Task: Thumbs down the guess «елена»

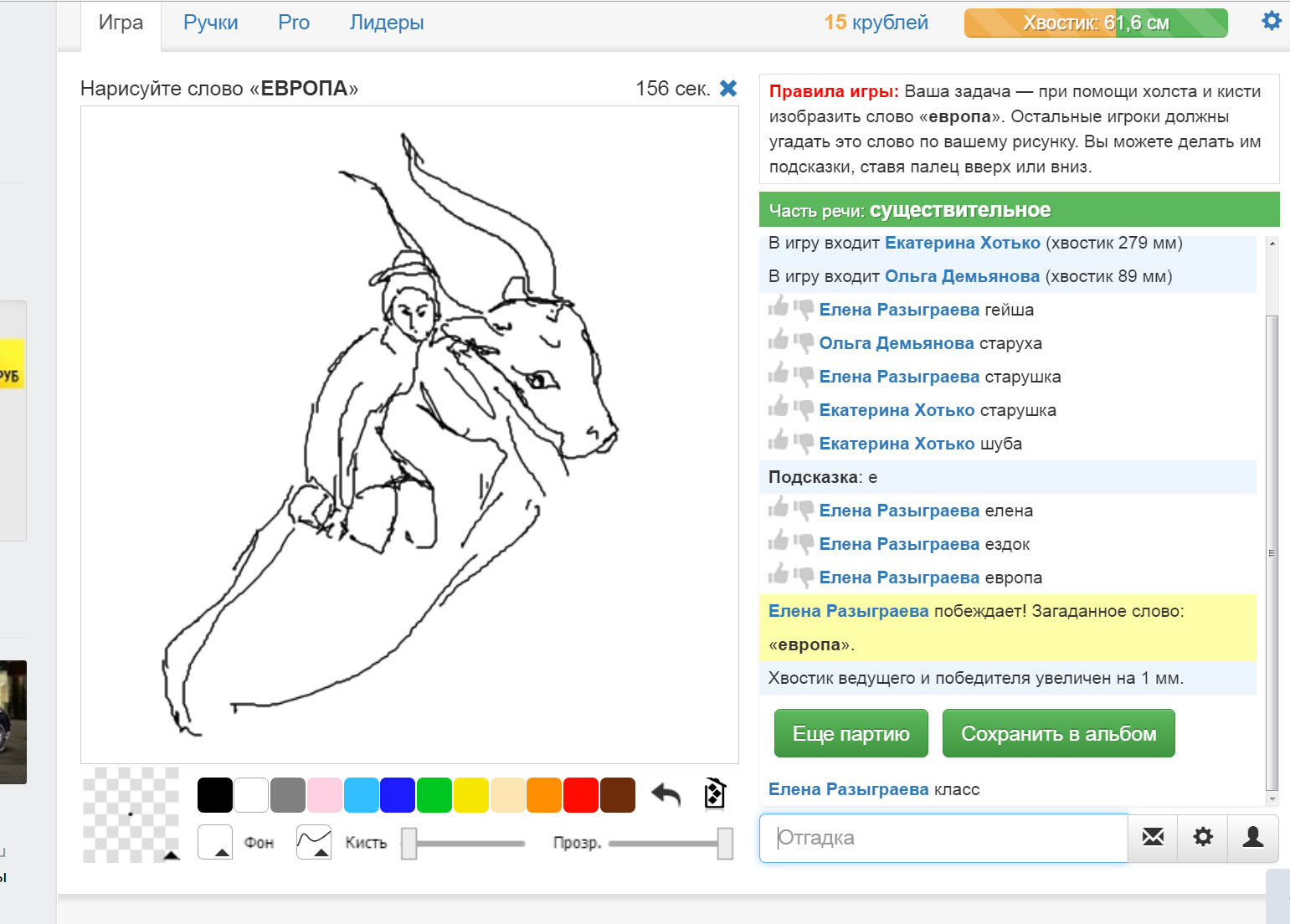Action: pos(804,511)
